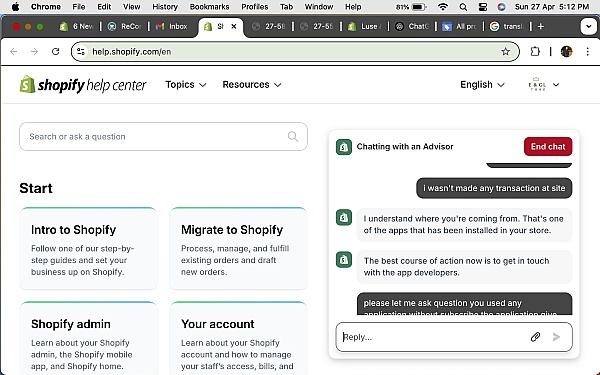Screen dimensions: 600x375
Task: Open the Profiles menu
Action: tap(254, 7)
